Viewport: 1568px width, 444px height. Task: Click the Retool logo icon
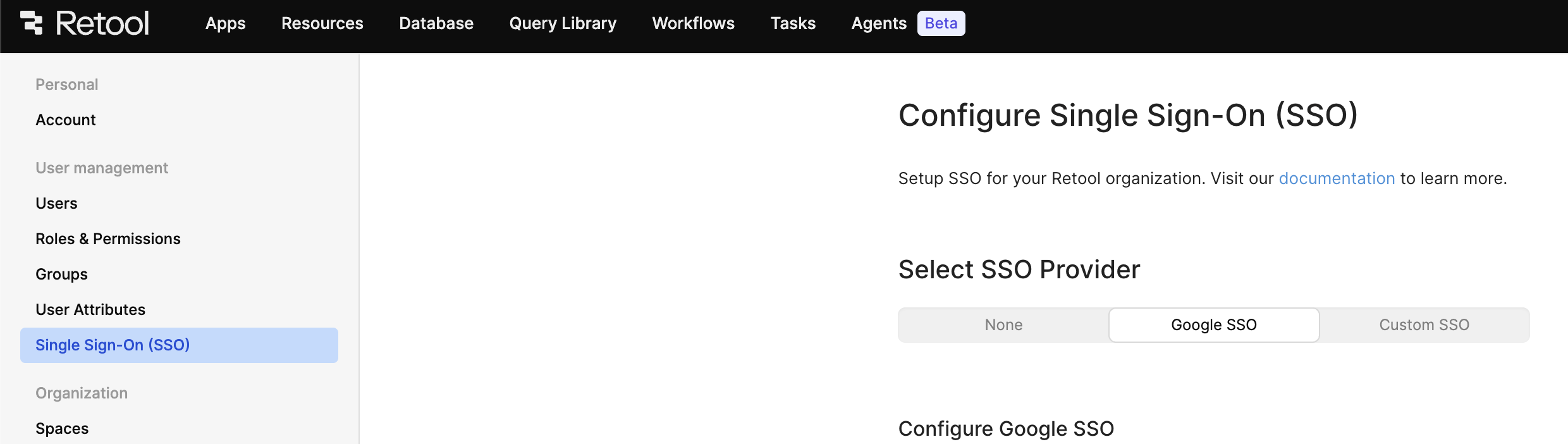tap(32, 23)
